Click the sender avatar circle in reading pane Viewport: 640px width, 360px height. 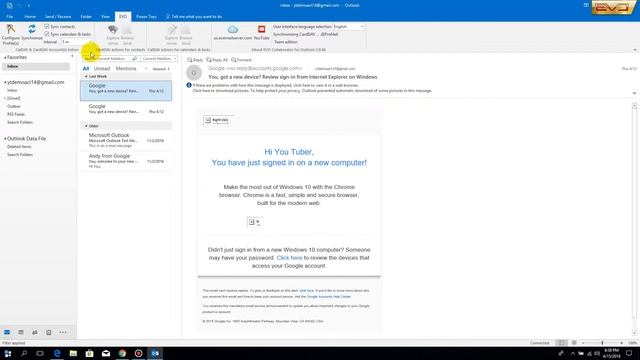tap(194, 73)
